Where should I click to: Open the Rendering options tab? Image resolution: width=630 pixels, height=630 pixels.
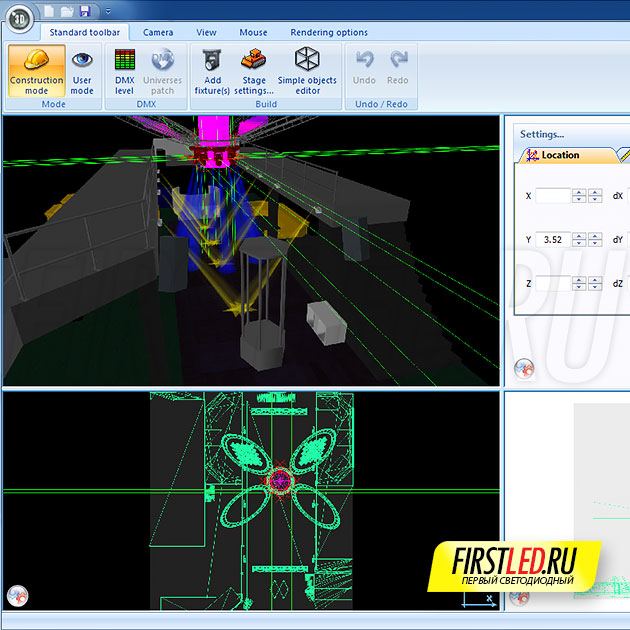click(x=329, y=32)
